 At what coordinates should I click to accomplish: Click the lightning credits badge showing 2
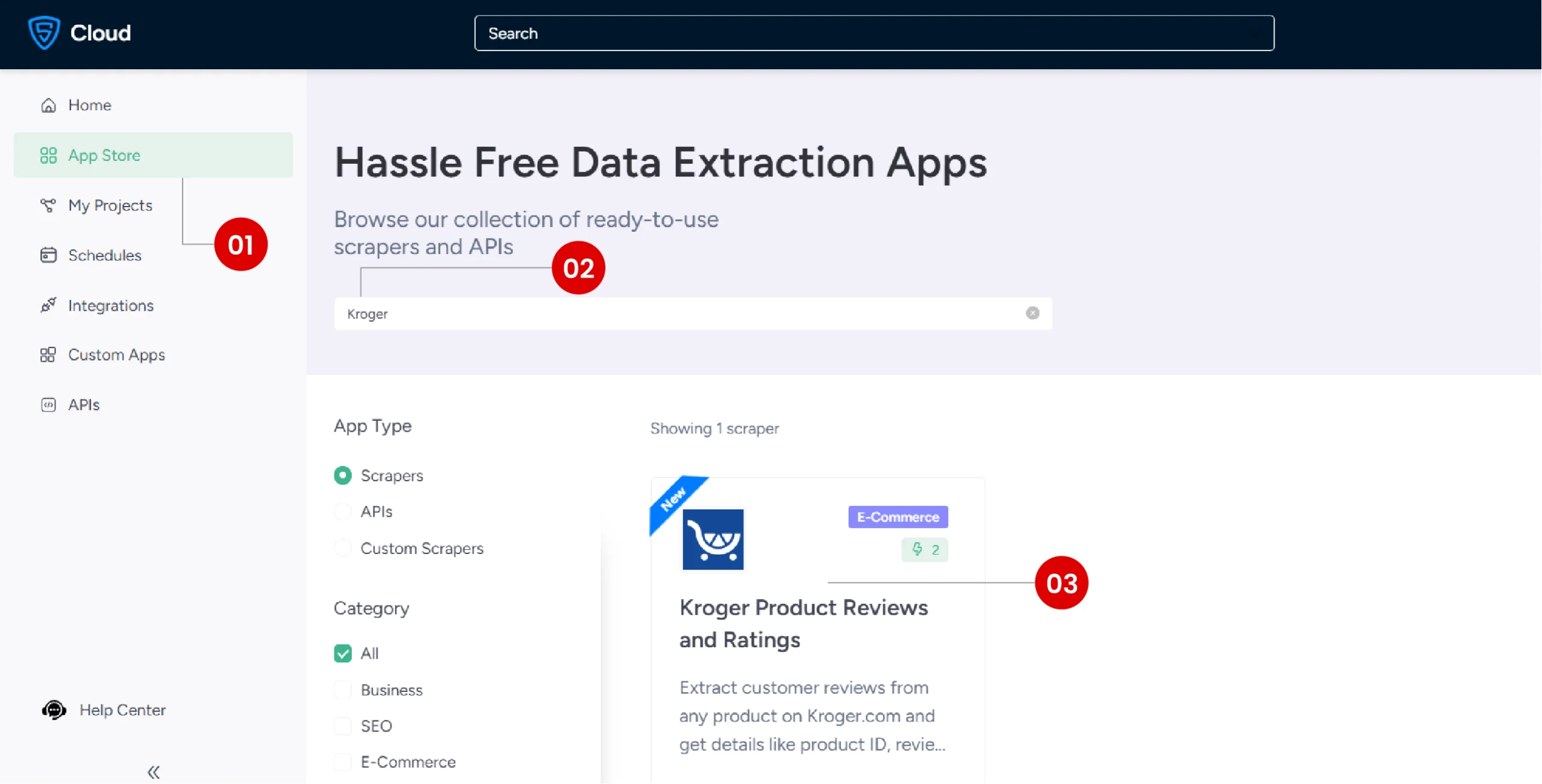point(924,549)
